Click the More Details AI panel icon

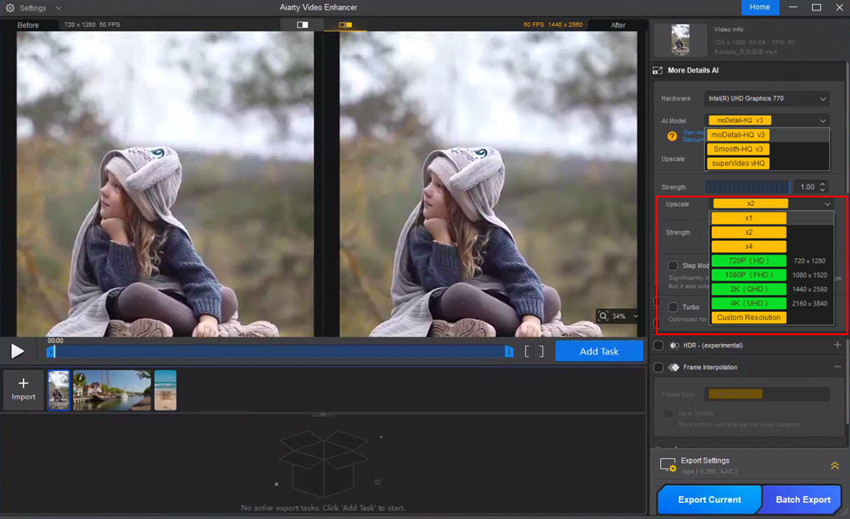[x=658, y=71]
